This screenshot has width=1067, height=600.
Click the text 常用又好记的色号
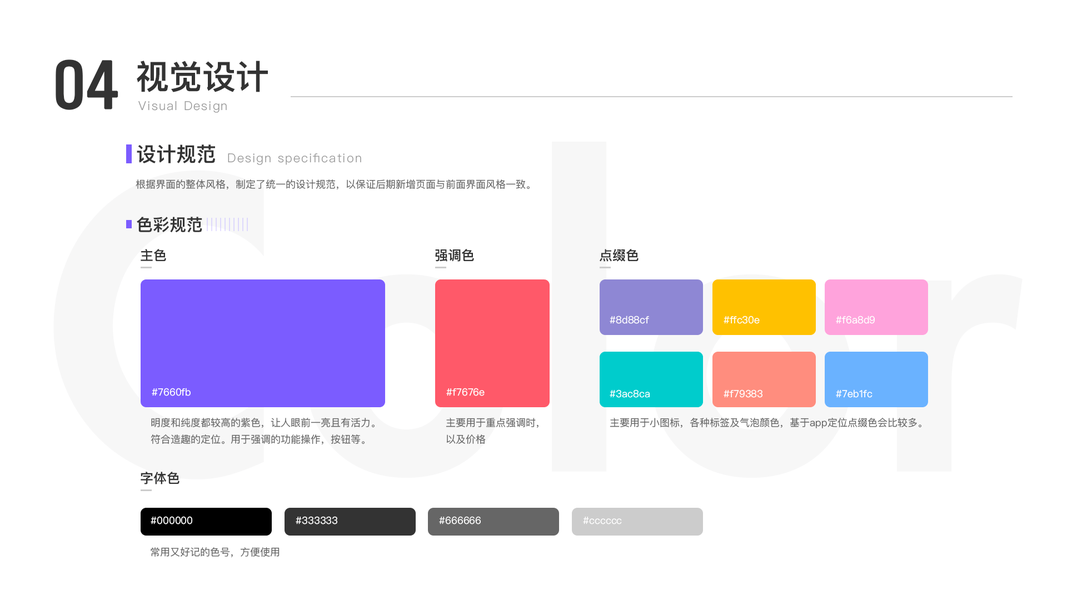[x=190, y=552]
